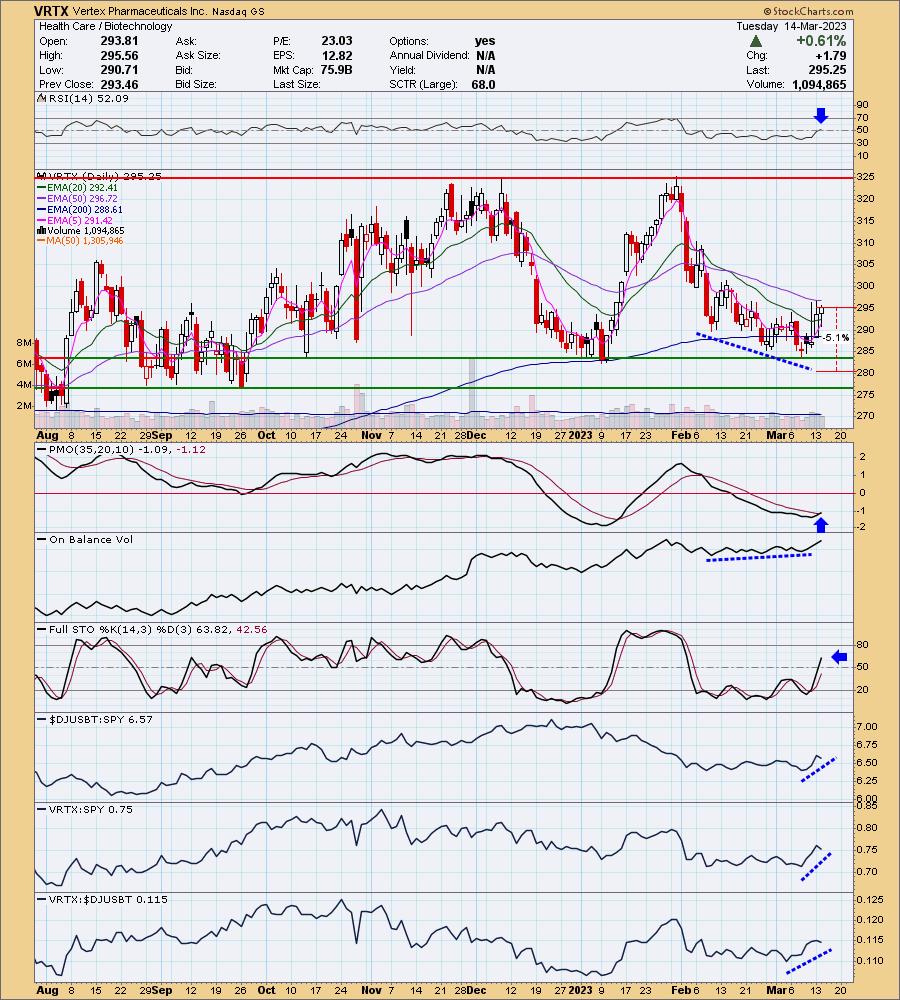Click the Ask Size label in quote table
The width and height of the screenshot is (900, 1000).
point(198,55)
